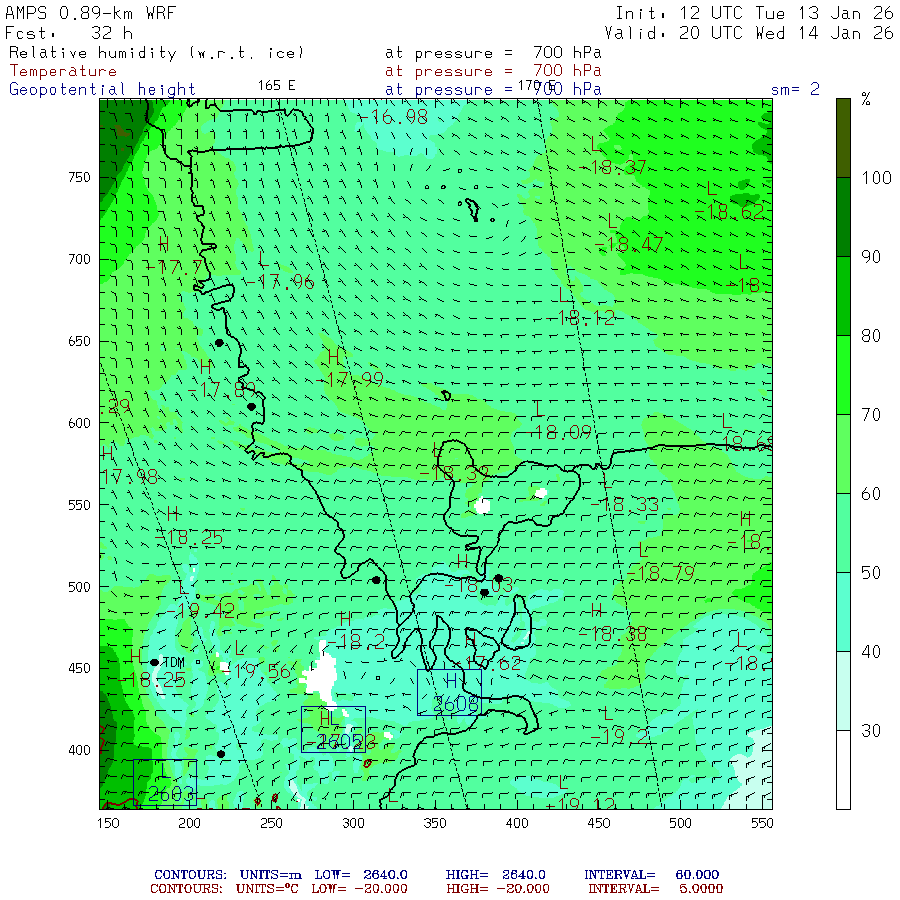
Task: Select the 'Fcst: 32 h' forecast hour text
Action: pos(69,33)
